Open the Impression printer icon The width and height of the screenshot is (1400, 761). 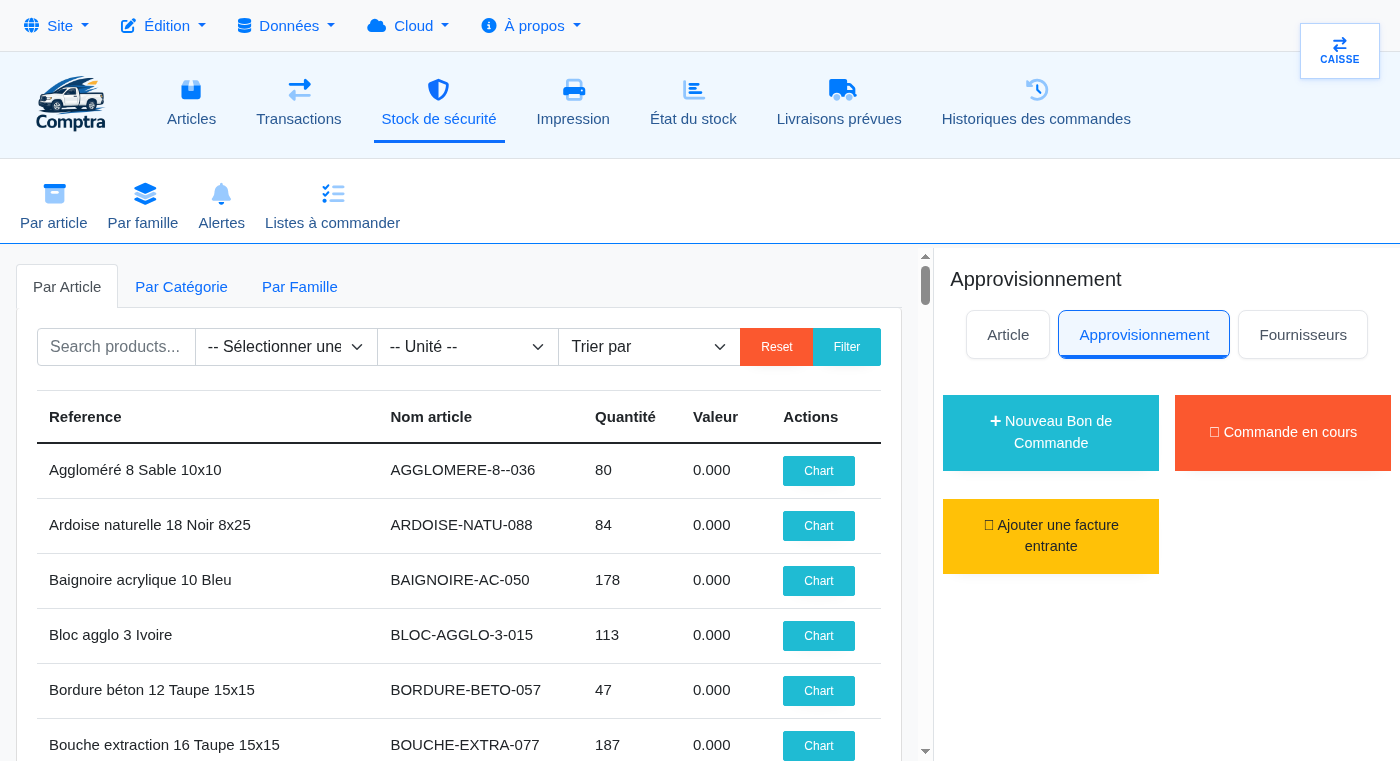[573, 90]
